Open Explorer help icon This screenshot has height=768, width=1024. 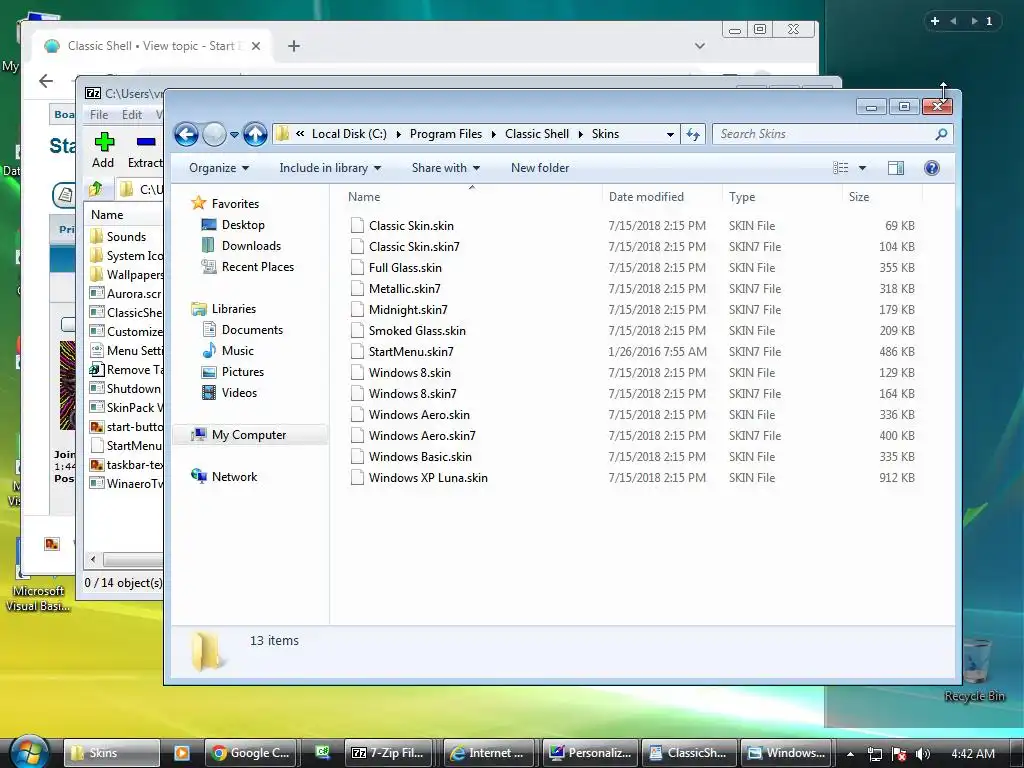932,168
